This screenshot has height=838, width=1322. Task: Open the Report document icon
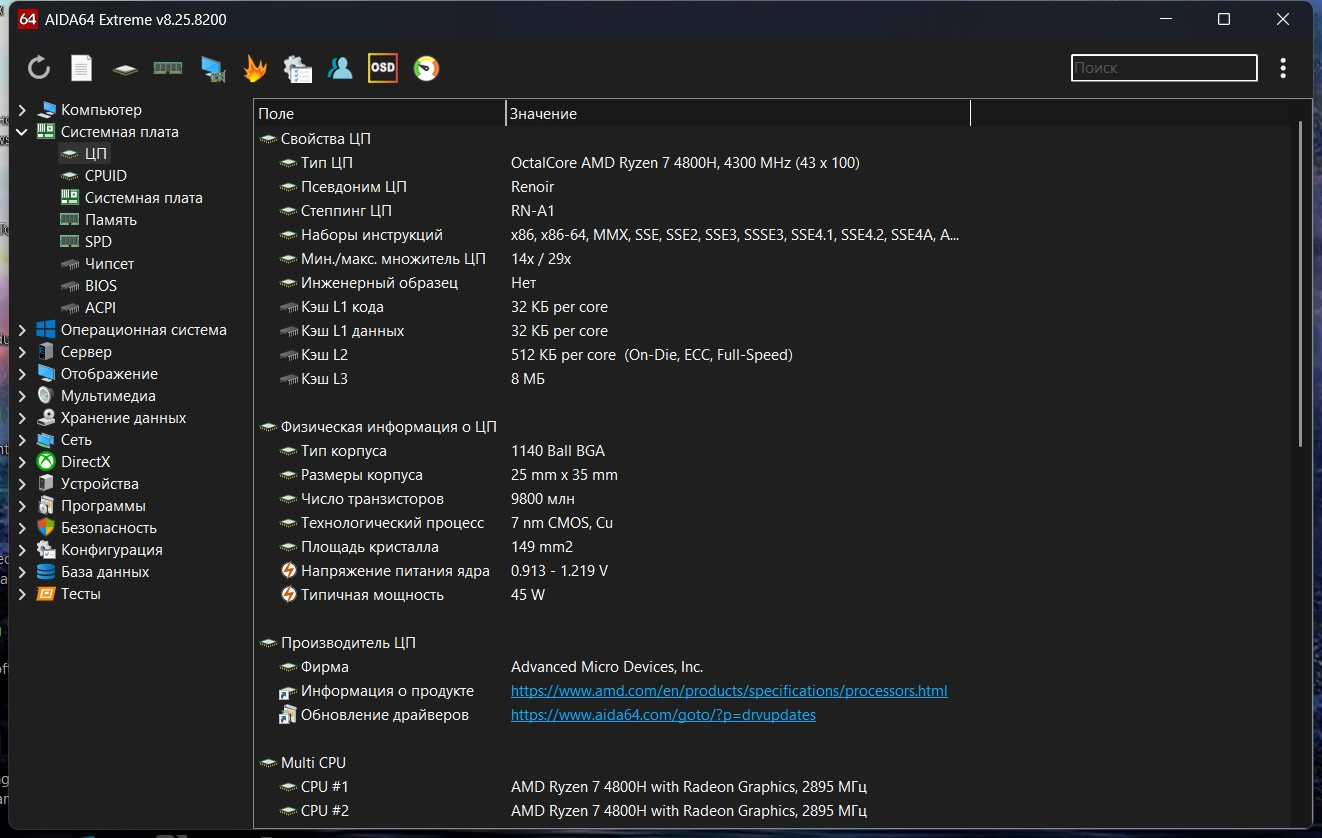pos(81,68)
